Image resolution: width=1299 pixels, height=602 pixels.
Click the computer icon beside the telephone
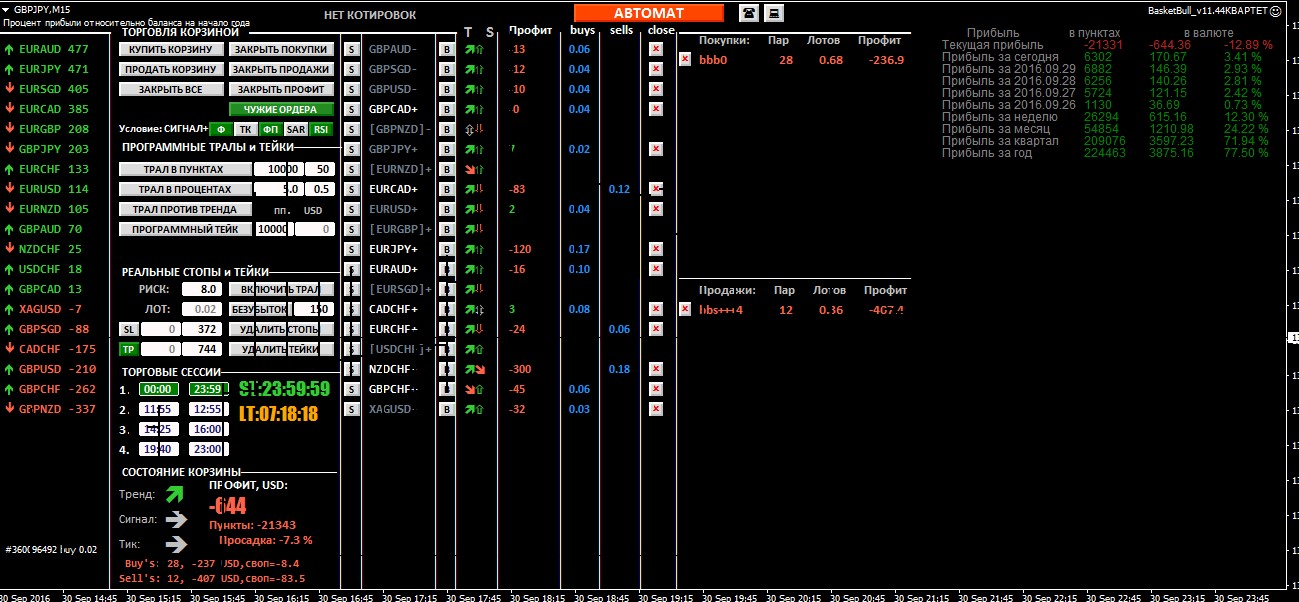(x=774, y=12)
